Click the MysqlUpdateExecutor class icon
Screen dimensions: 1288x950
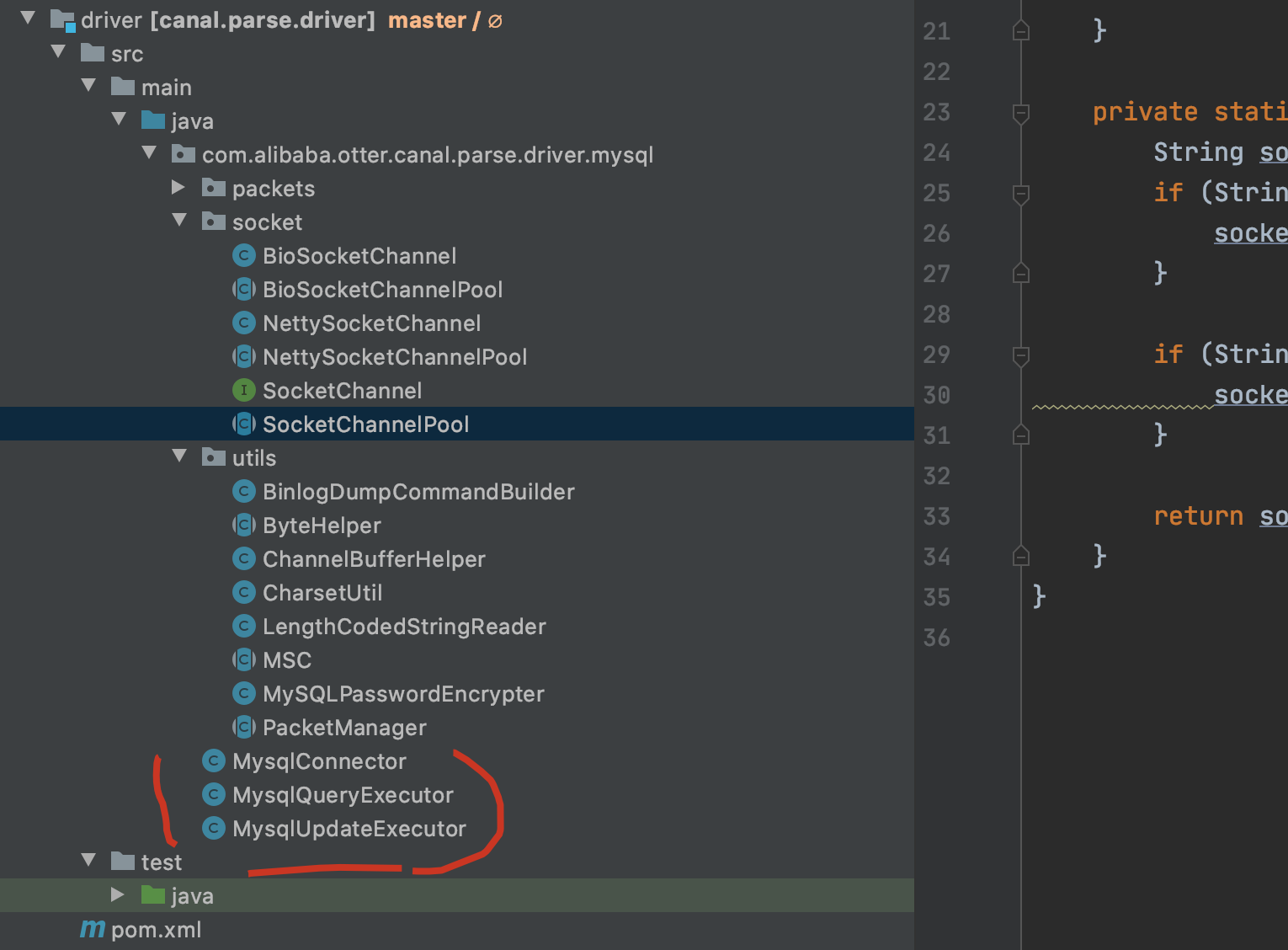(213, 828)
